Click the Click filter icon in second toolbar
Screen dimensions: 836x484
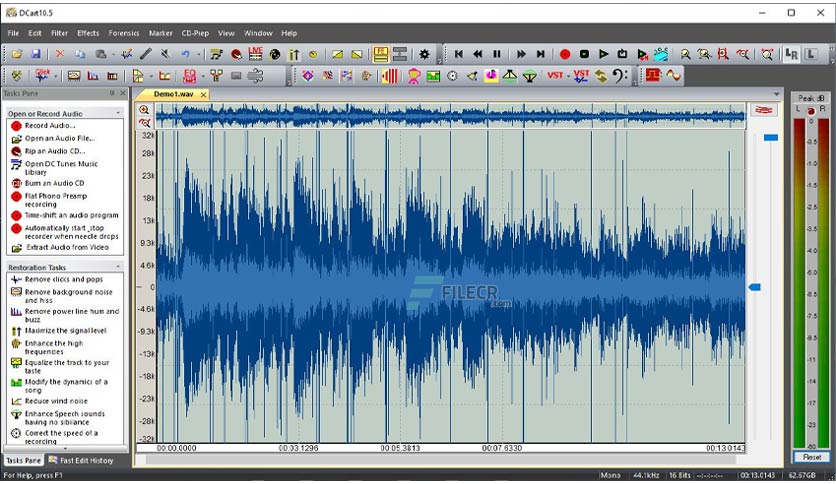pos(42,76)
